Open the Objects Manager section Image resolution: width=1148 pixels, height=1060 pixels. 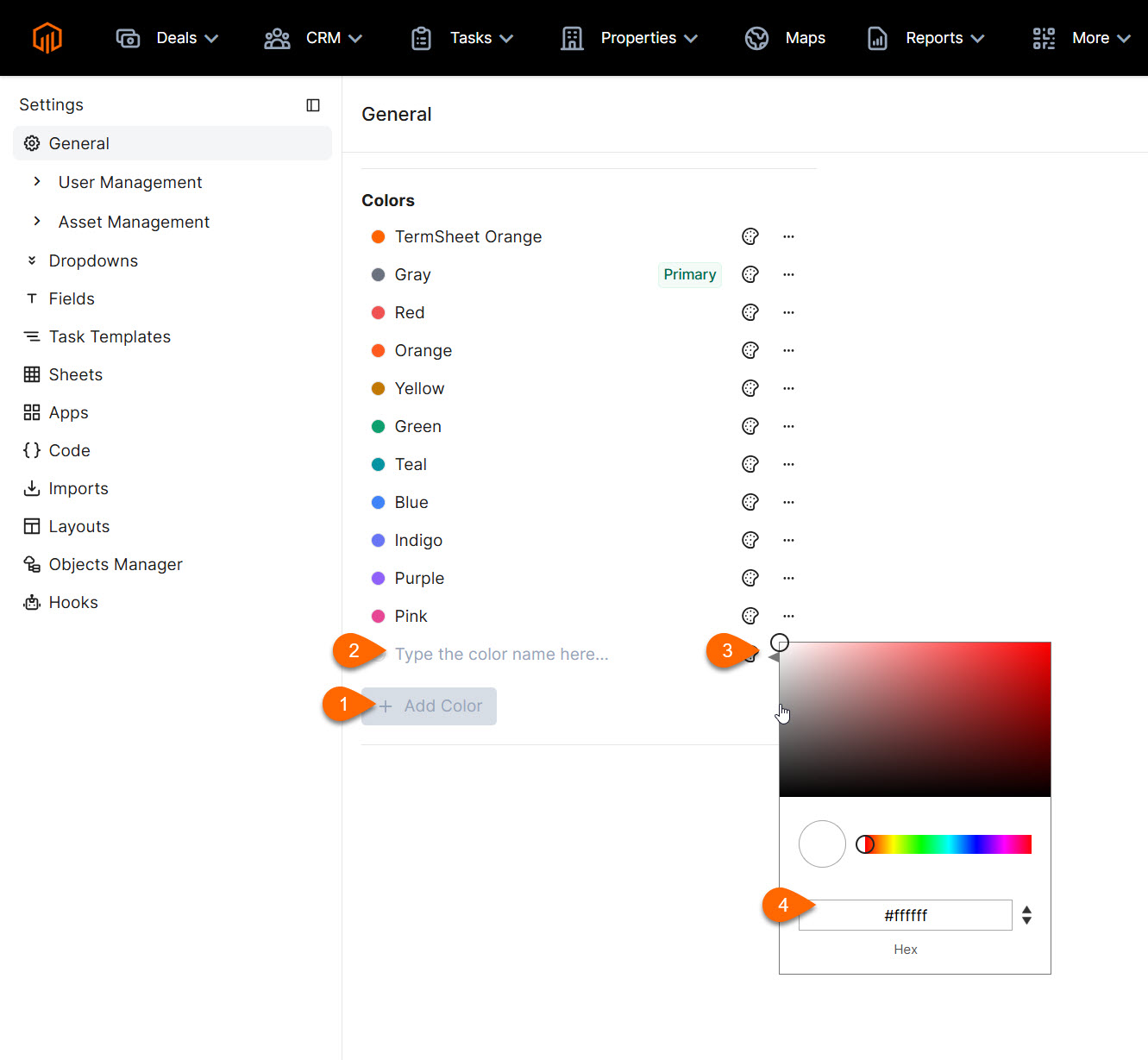point(115,563)
